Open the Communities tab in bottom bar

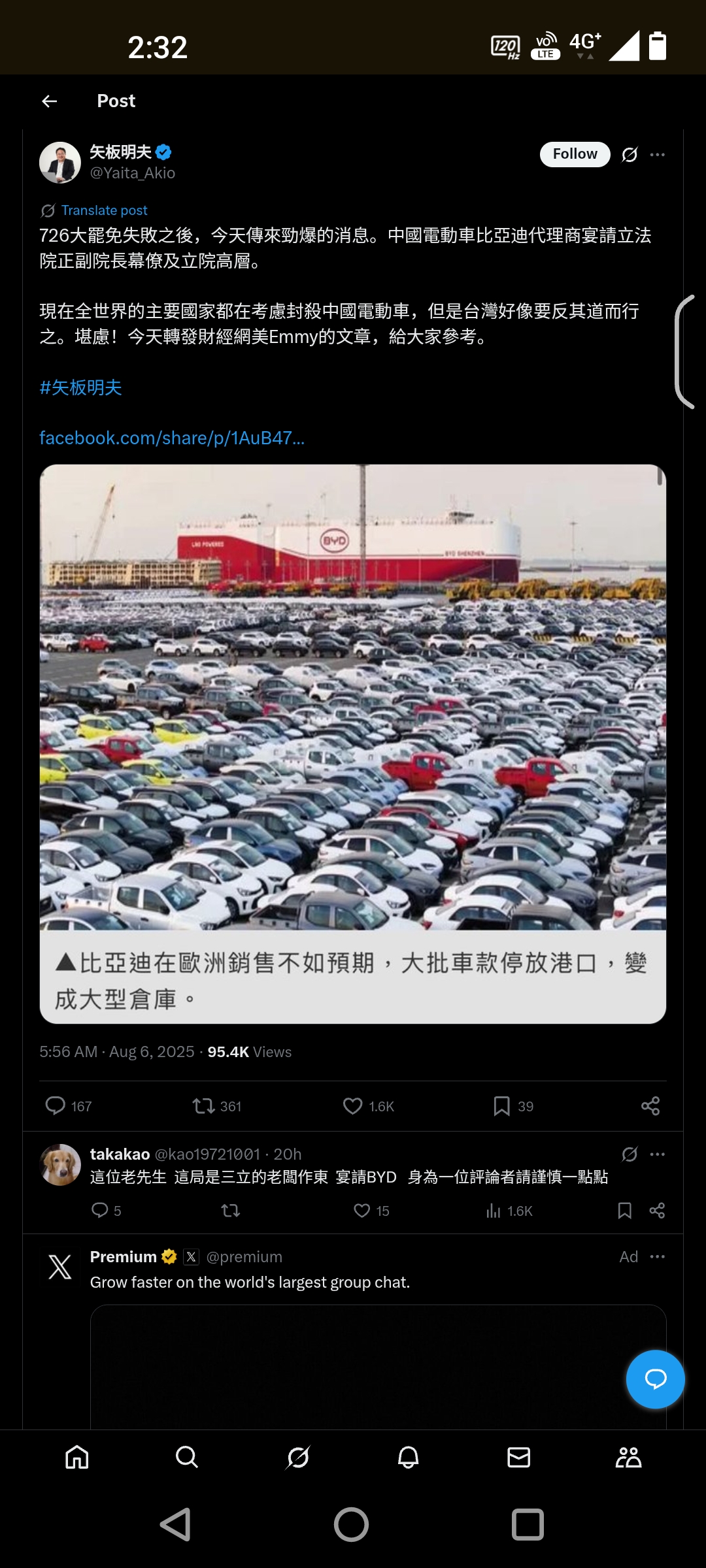629,1458
